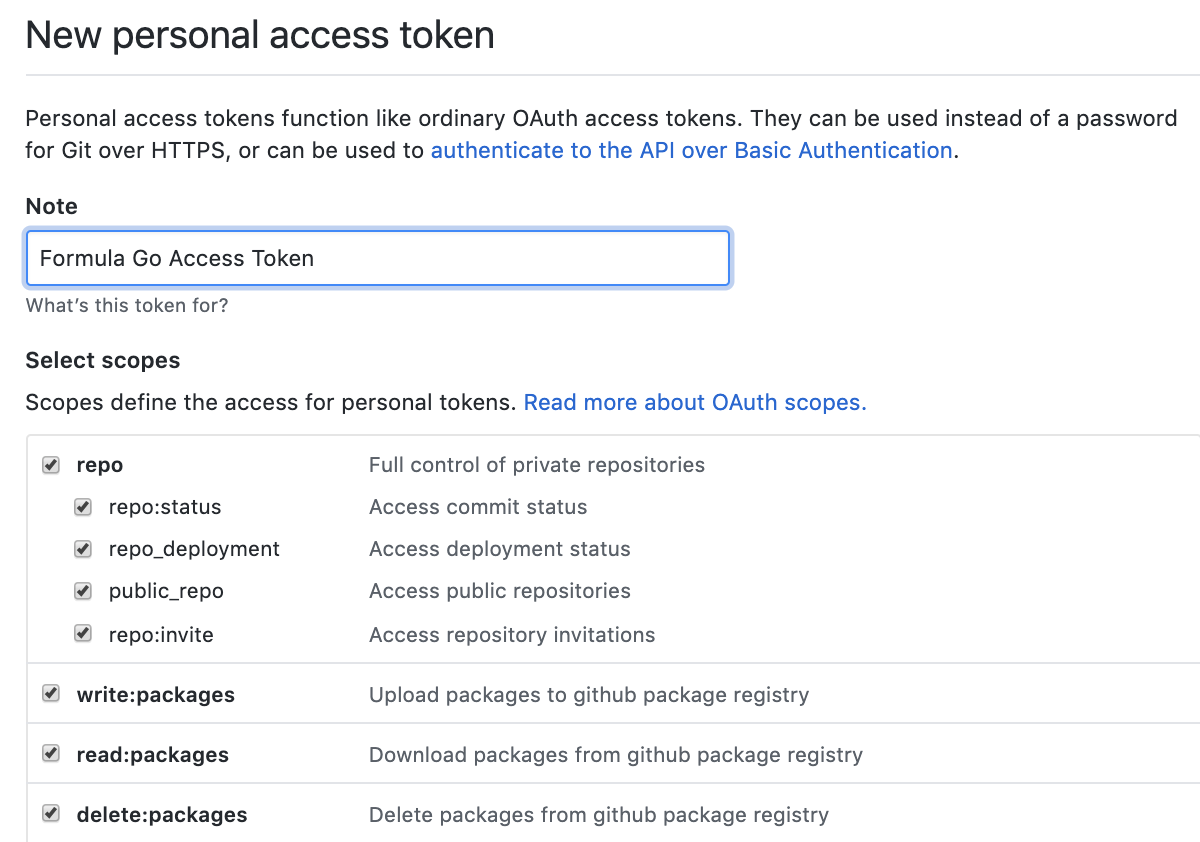
Task: Click the delete:packages label text
Action: [162, 815]
